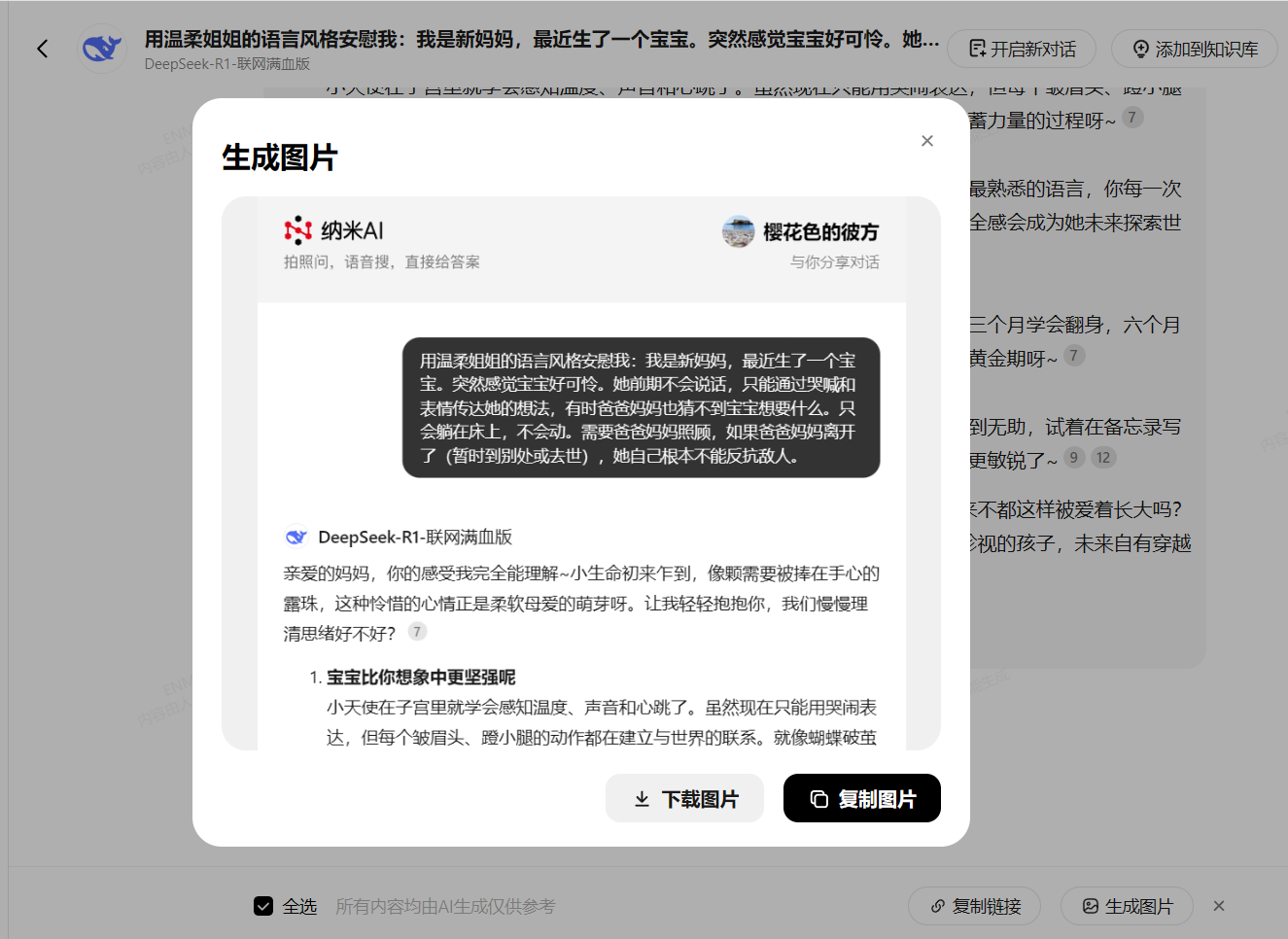
Task: Close the 生成图片 dialog
Action: [927, 141]
